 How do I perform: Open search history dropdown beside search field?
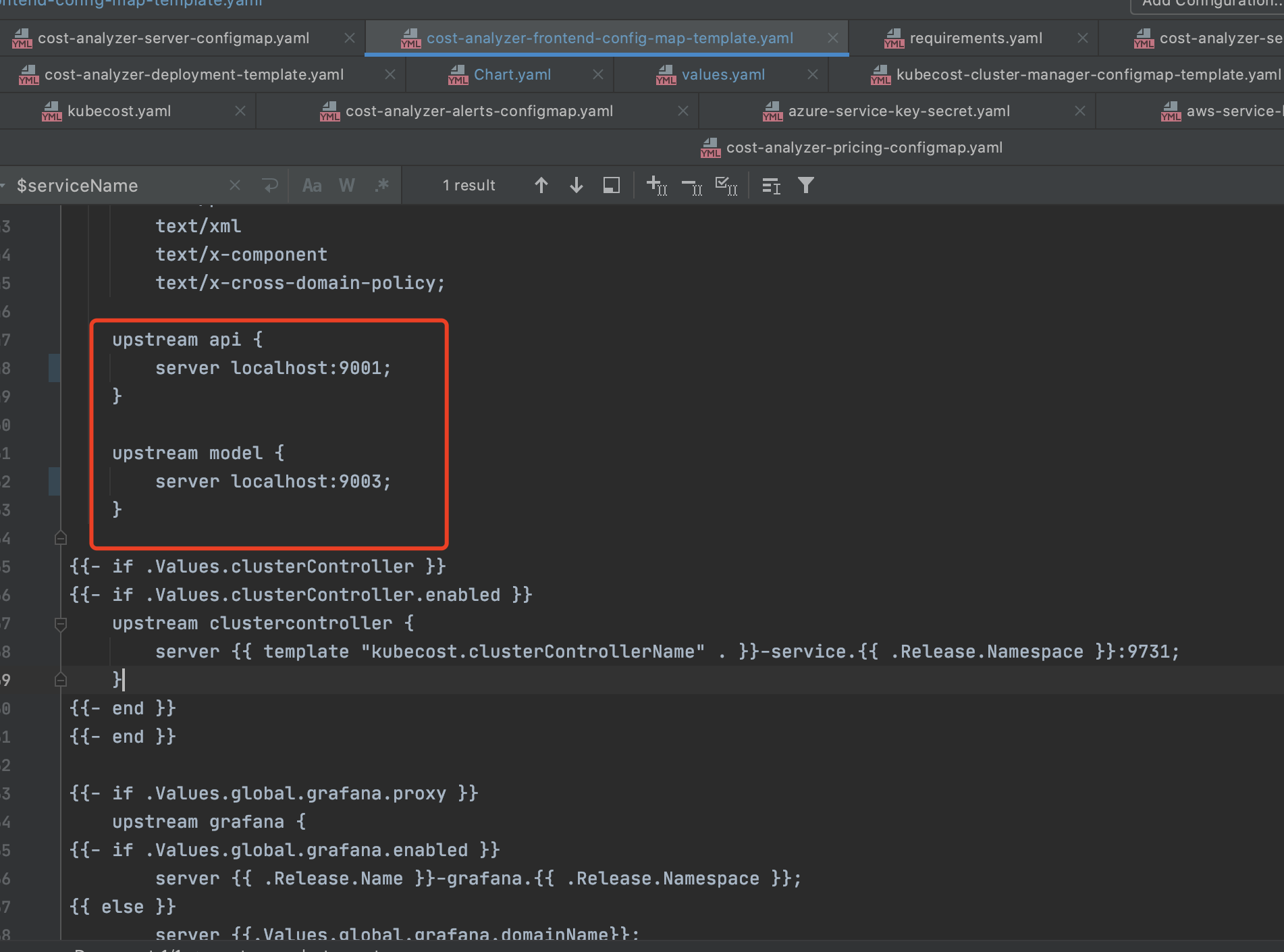(x=270, y=184)
